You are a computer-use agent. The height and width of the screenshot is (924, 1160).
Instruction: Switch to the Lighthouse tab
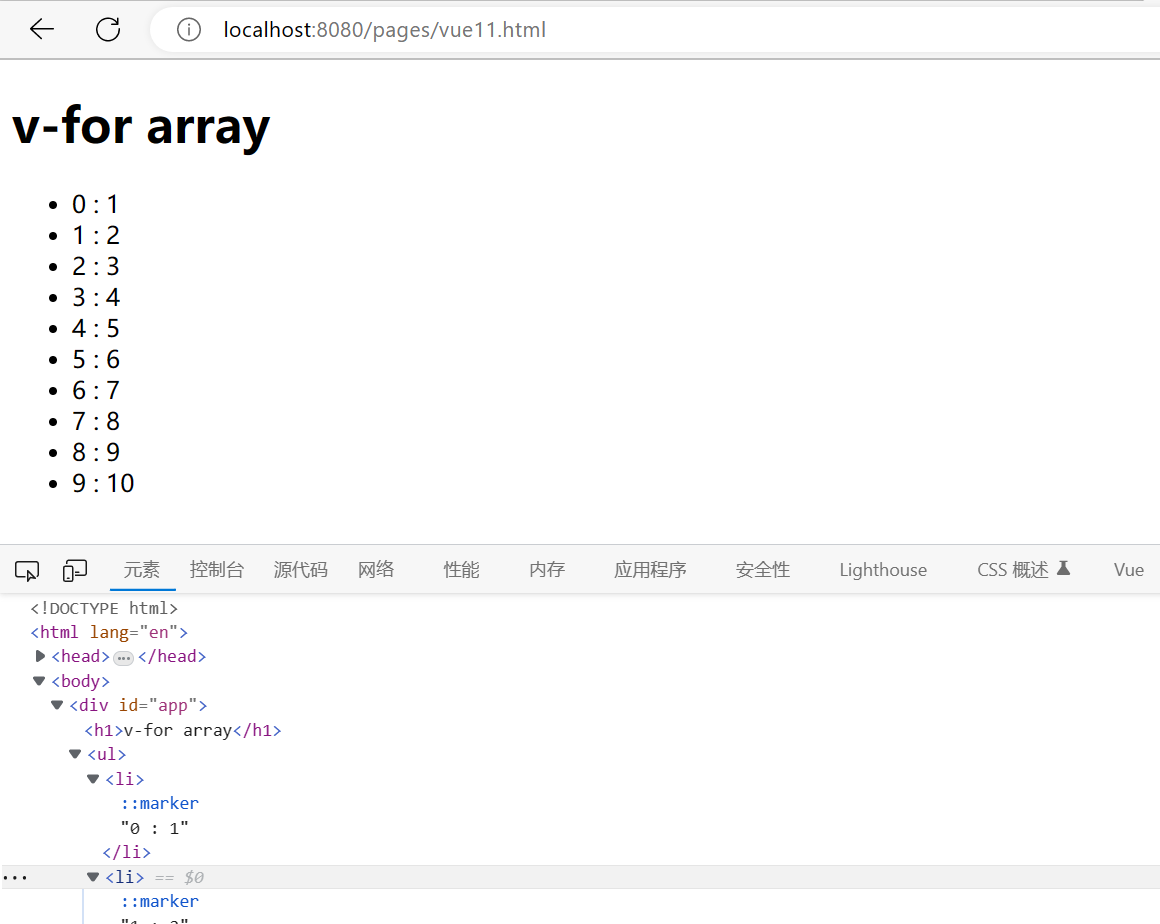pyautogui.click(x=883, y=569)
